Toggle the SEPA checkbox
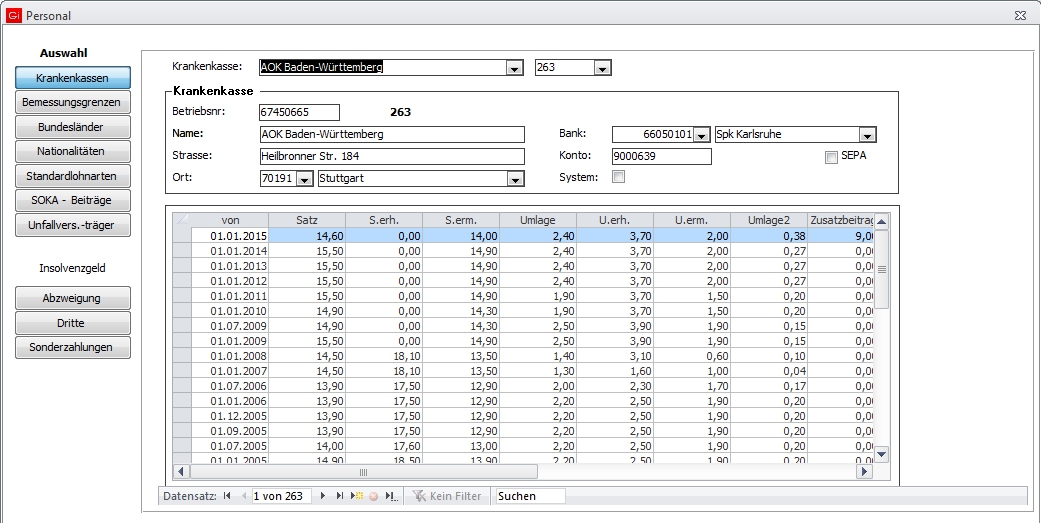The image size is (1041, 523). click(x=831, y=157)
